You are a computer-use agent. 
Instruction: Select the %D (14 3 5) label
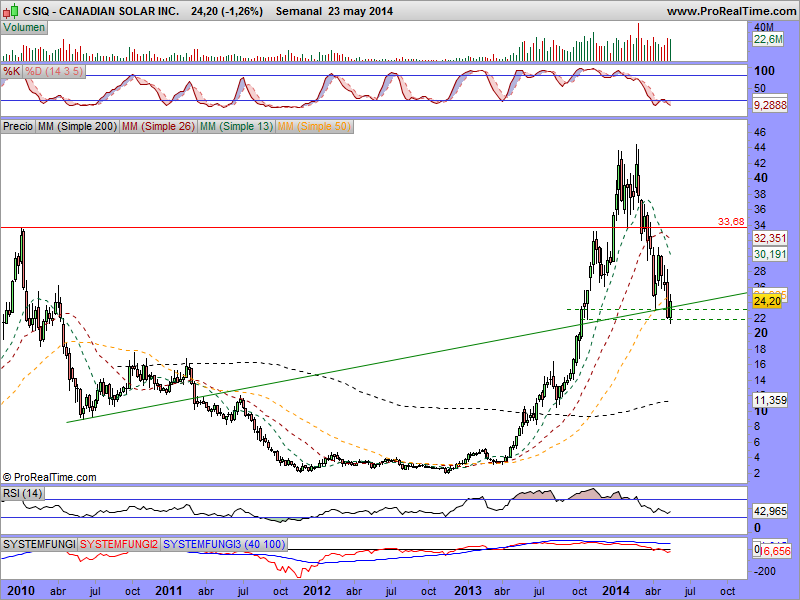pyautogui.click(x=54, y=71)
